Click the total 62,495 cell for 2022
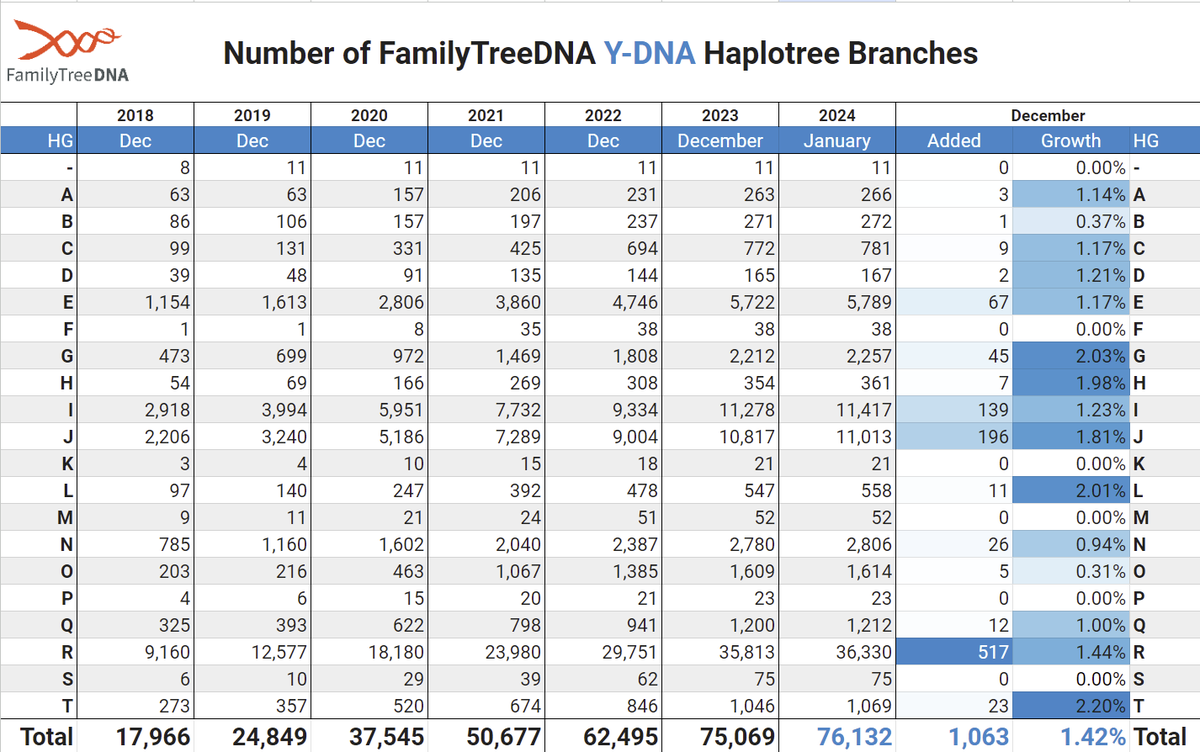The height and width of the screenshot is (752, 1200). point(603,736)
